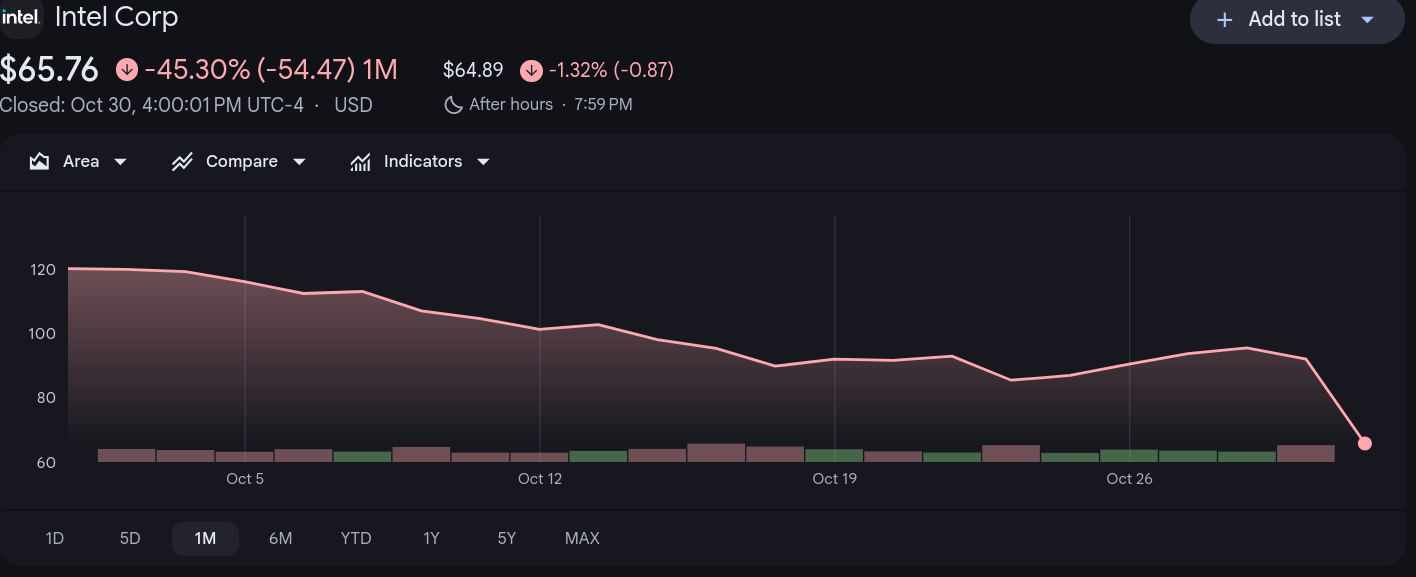Viewport: 1416px width, 577px height.
Task: Click the Closed: Oct 30 timestamp
Action: [152, 104]
